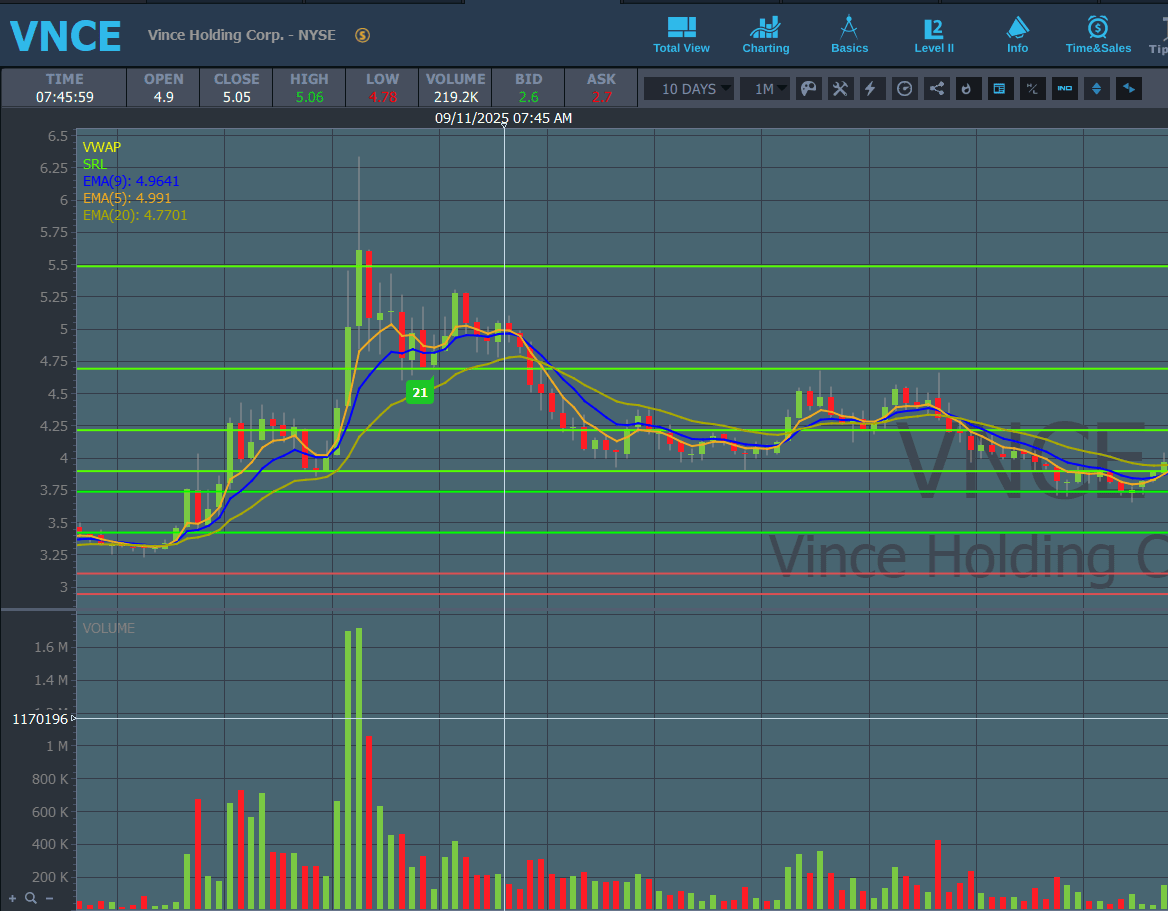
Task: Expand the 10 DAYS range dropdown
Action: (689, 89)
